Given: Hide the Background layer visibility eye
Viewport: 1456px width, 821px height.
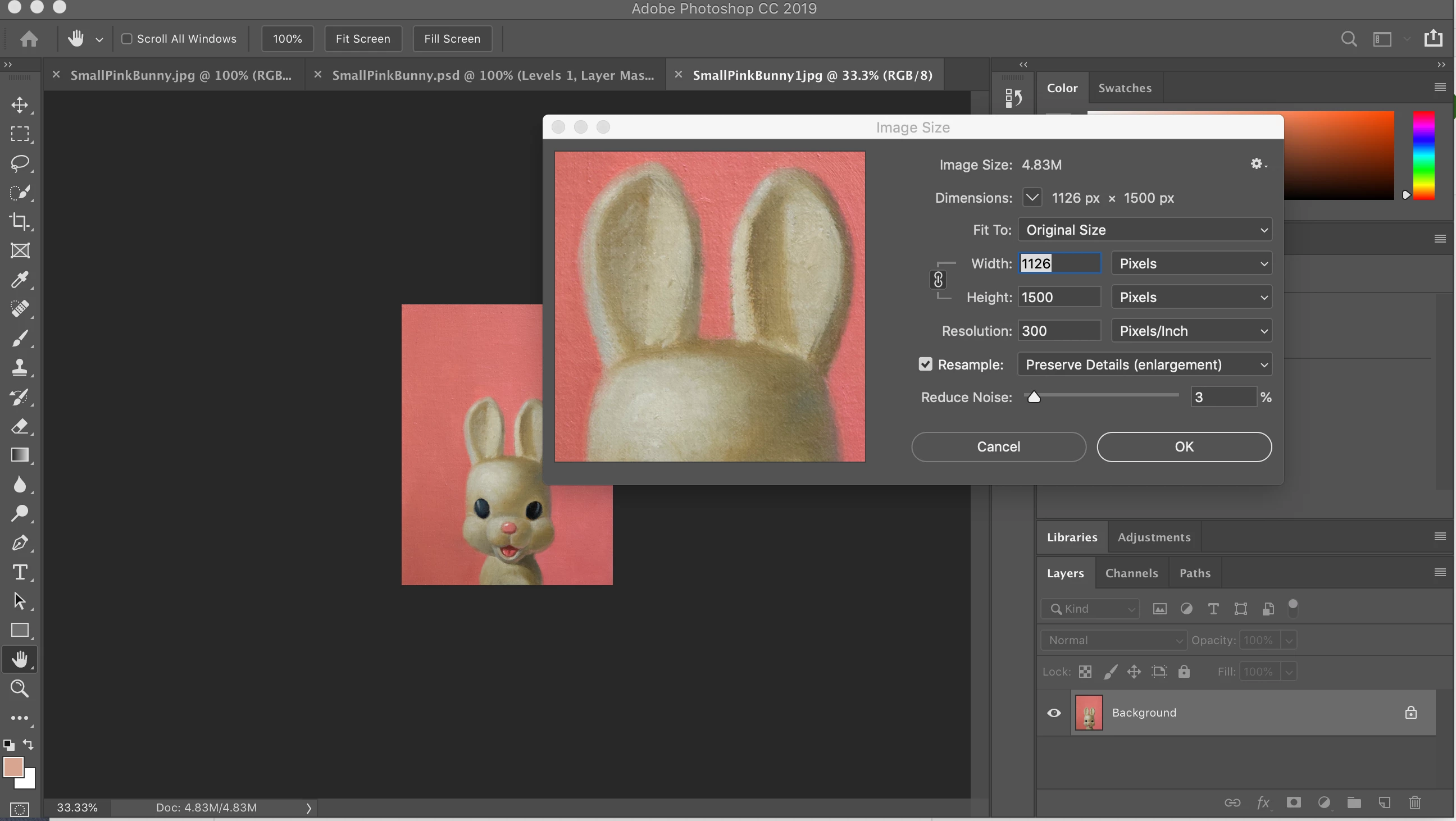Looking at the screenshot, I should (x=1054, y=713).
